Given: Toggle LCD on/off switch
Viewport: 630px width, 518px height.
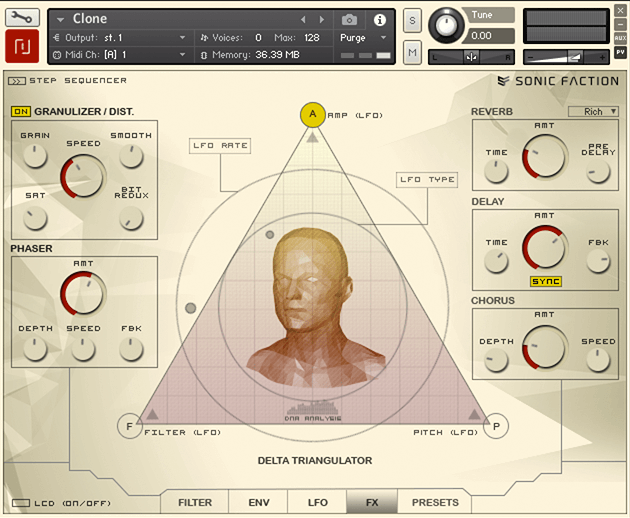Looking at the screenshot, I should 21,503.
